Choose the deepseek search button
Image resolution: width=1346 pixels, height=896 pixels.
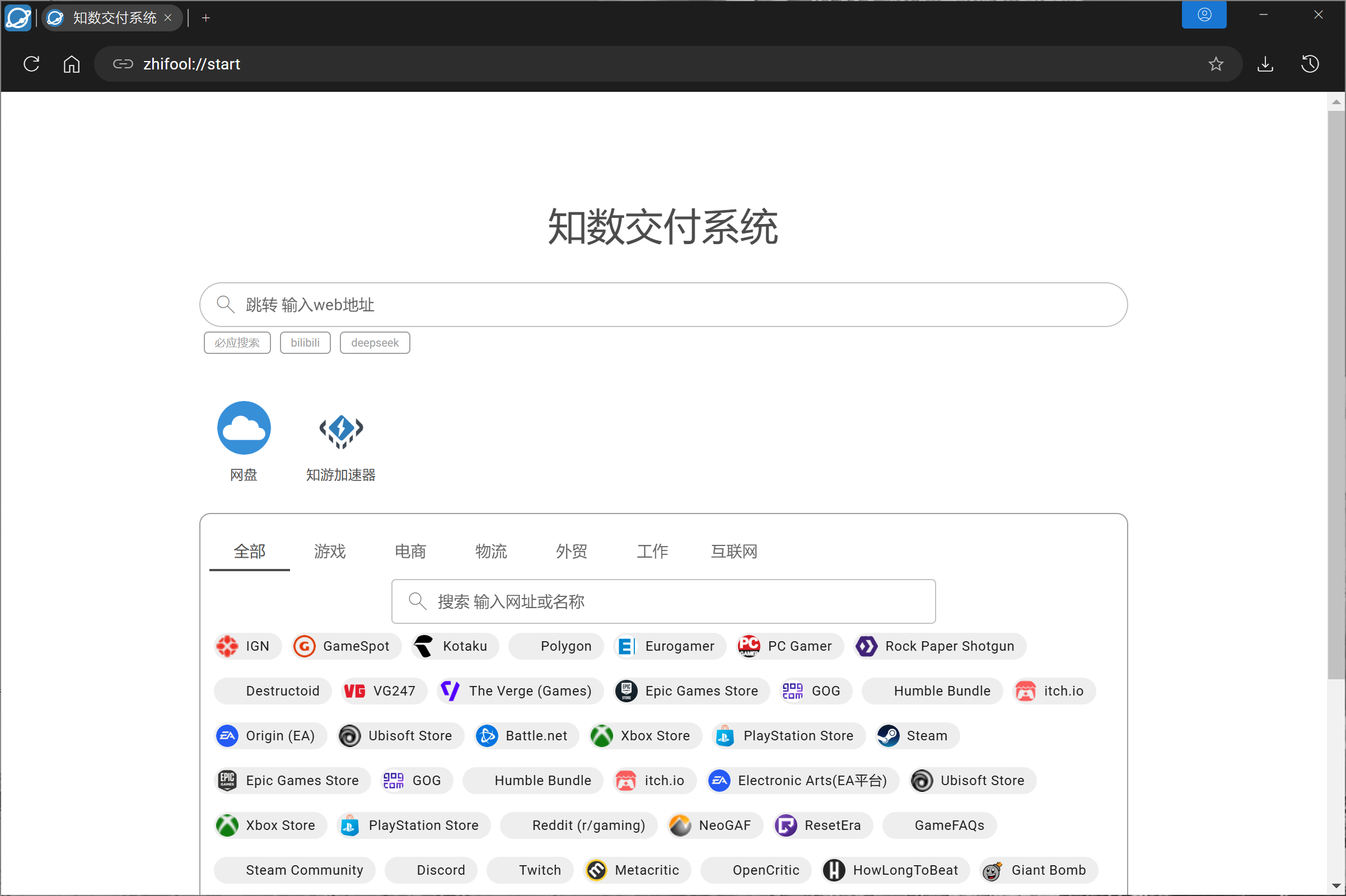(x=375, y=343)
